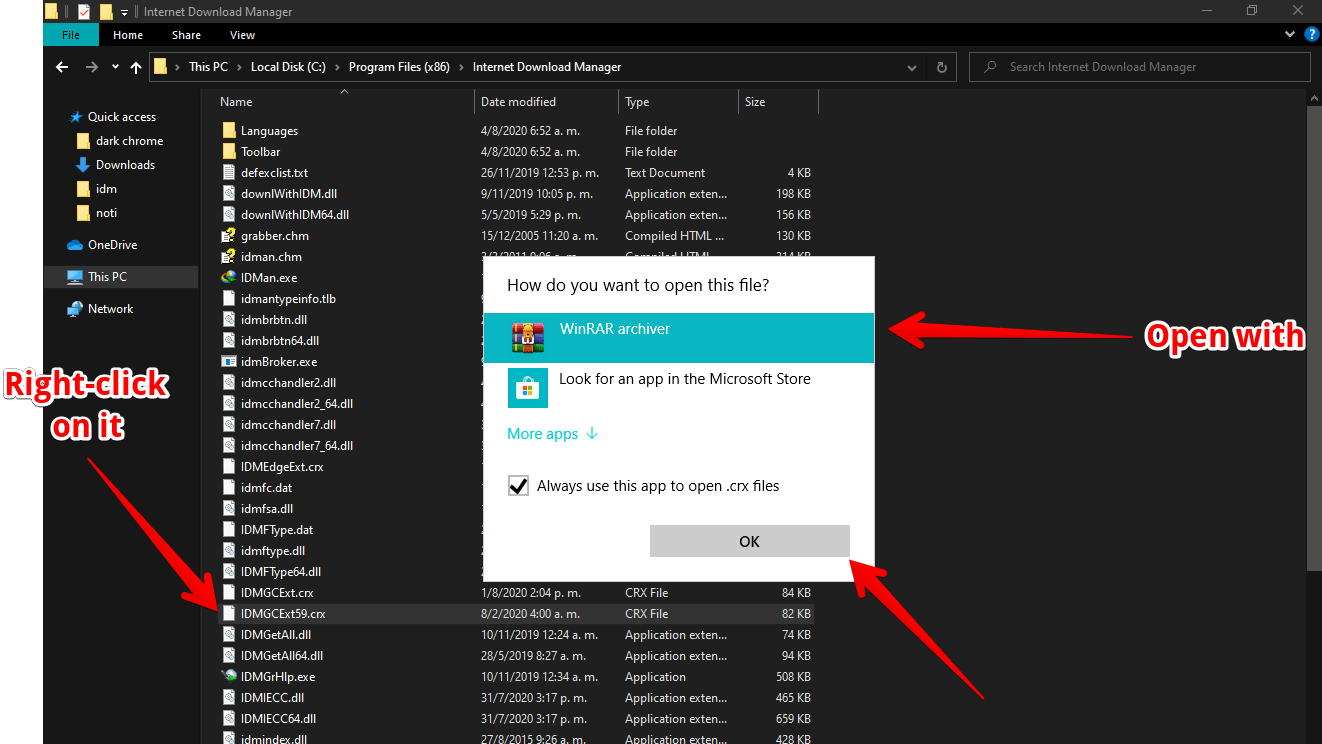Go back with the Back arrow
The width and height of the screenshot is (1322, 744).
pyautogui.click(x=62, y=67)
